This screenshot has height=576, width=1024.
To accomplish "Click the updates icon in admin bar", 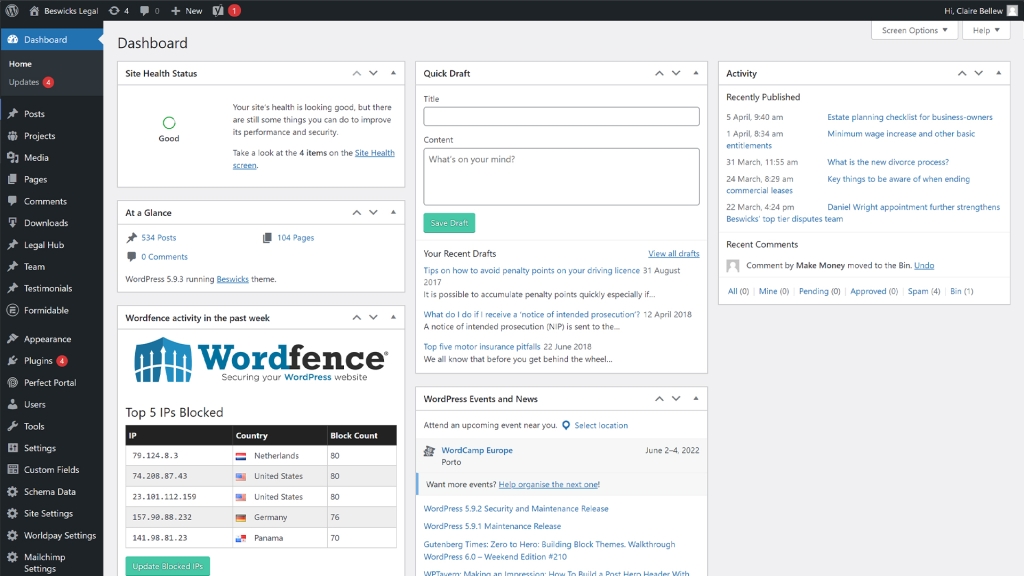I will click(x=118, y=10).
